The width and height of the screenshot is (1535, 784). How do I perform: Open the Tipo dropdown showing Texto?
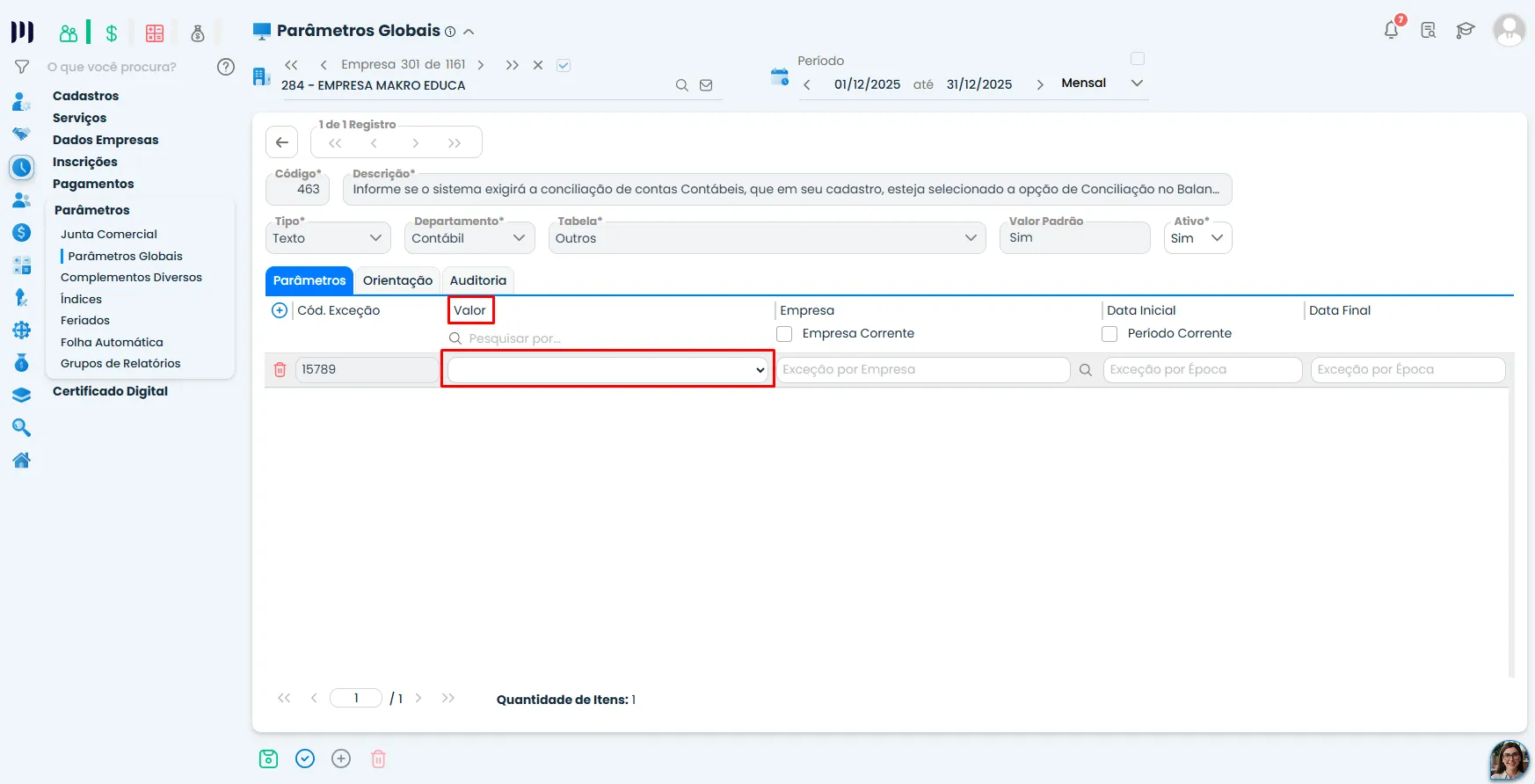point(328,238)
